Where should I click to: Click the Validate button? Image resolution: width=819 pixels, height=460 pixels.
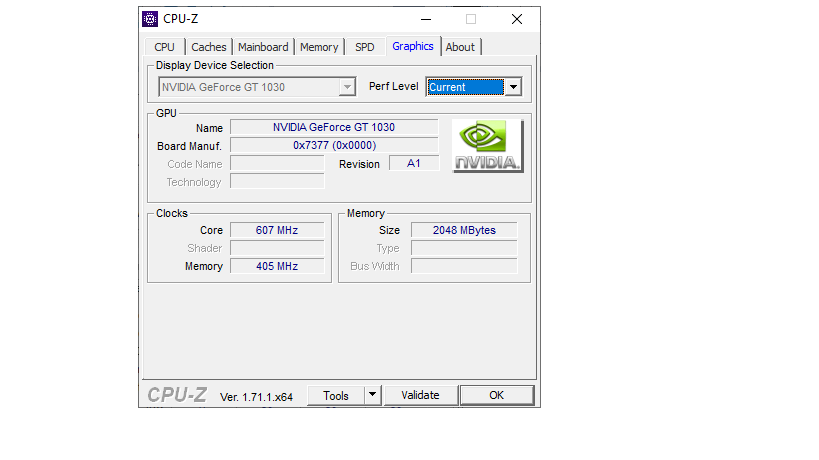(x=420, y=395)
